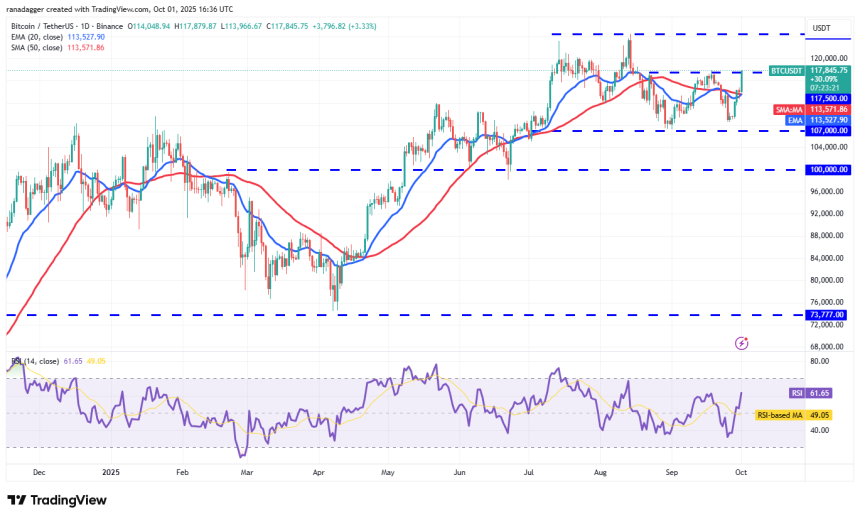Select the 2025 label on the time axis
The width and height of the screenshot is (860, 519).
(x=110, y=467)
